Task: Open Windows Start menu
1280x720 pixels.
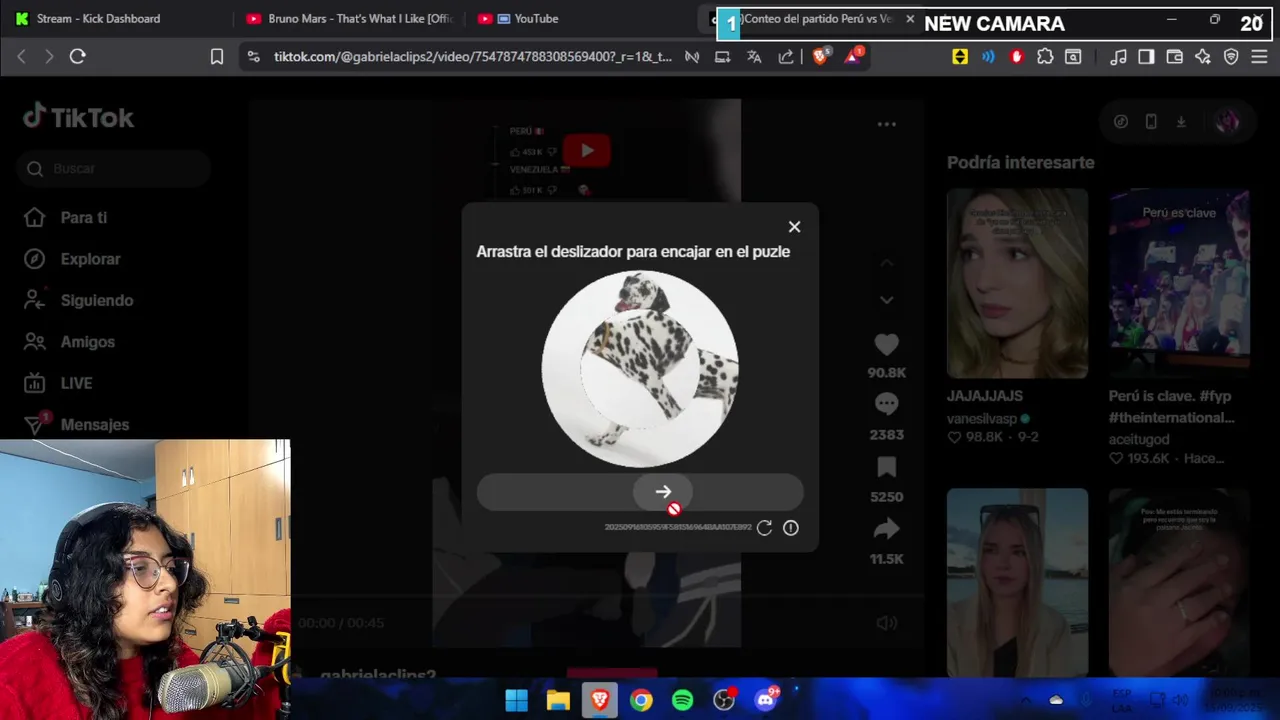Action: 517,701
